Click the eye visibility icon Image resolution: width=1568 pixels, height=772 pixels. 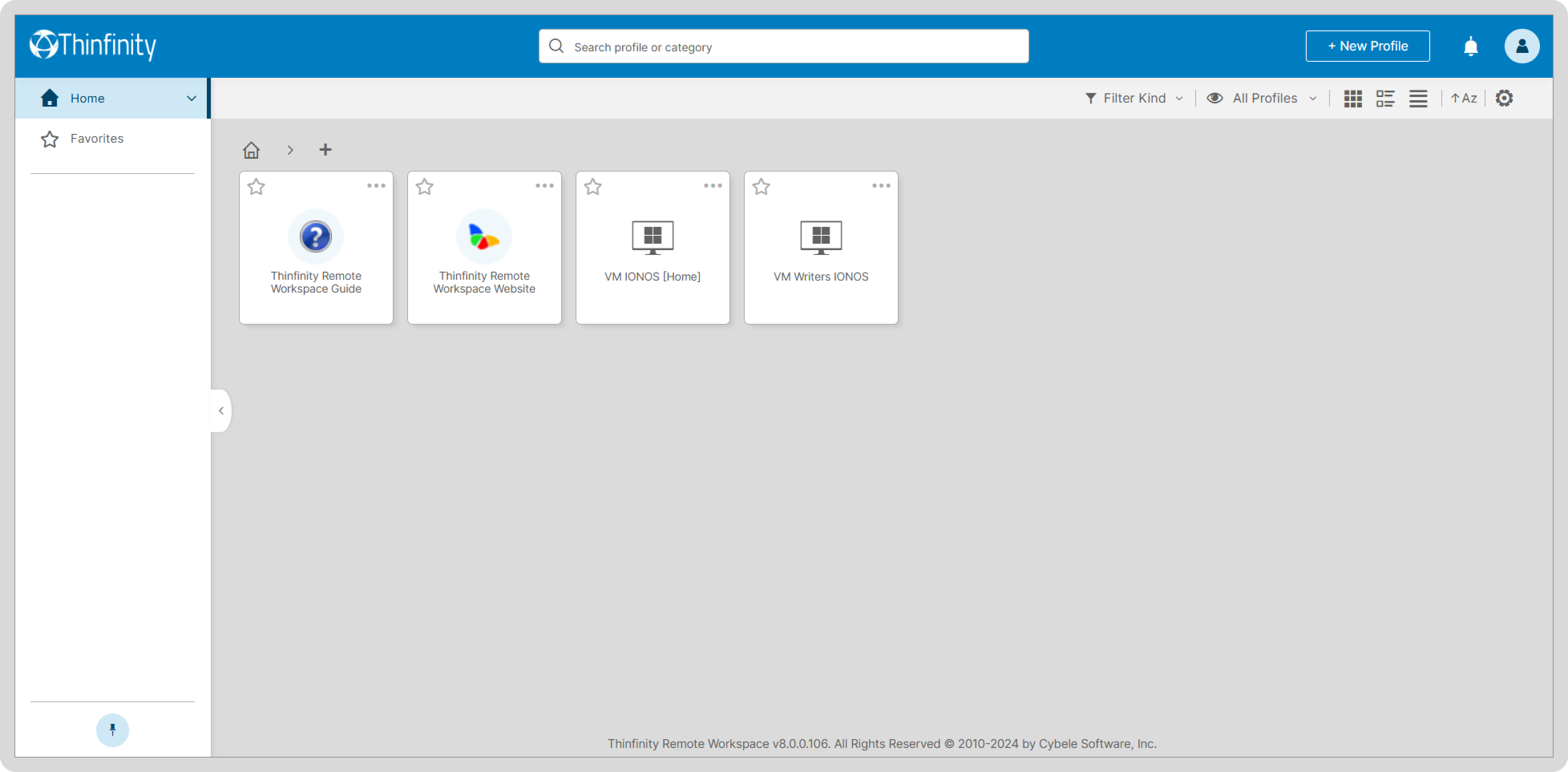point(1215,98)
